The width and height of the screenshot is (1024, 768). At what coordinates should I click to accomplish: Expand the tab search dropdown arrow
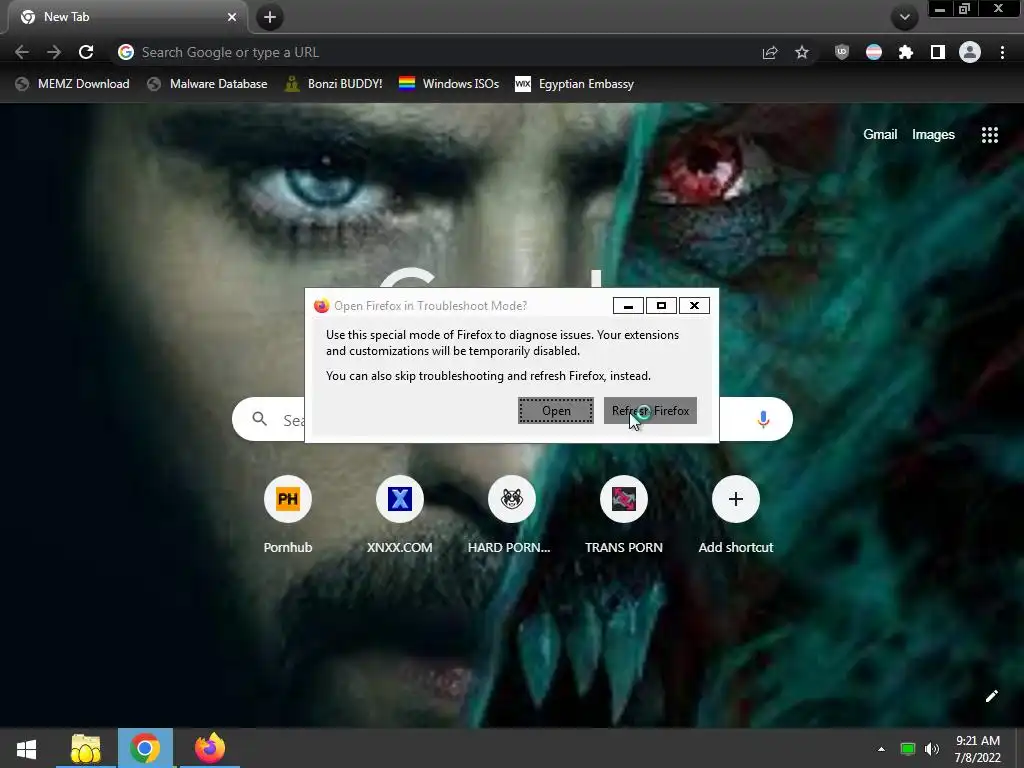(x=905, y=17)
